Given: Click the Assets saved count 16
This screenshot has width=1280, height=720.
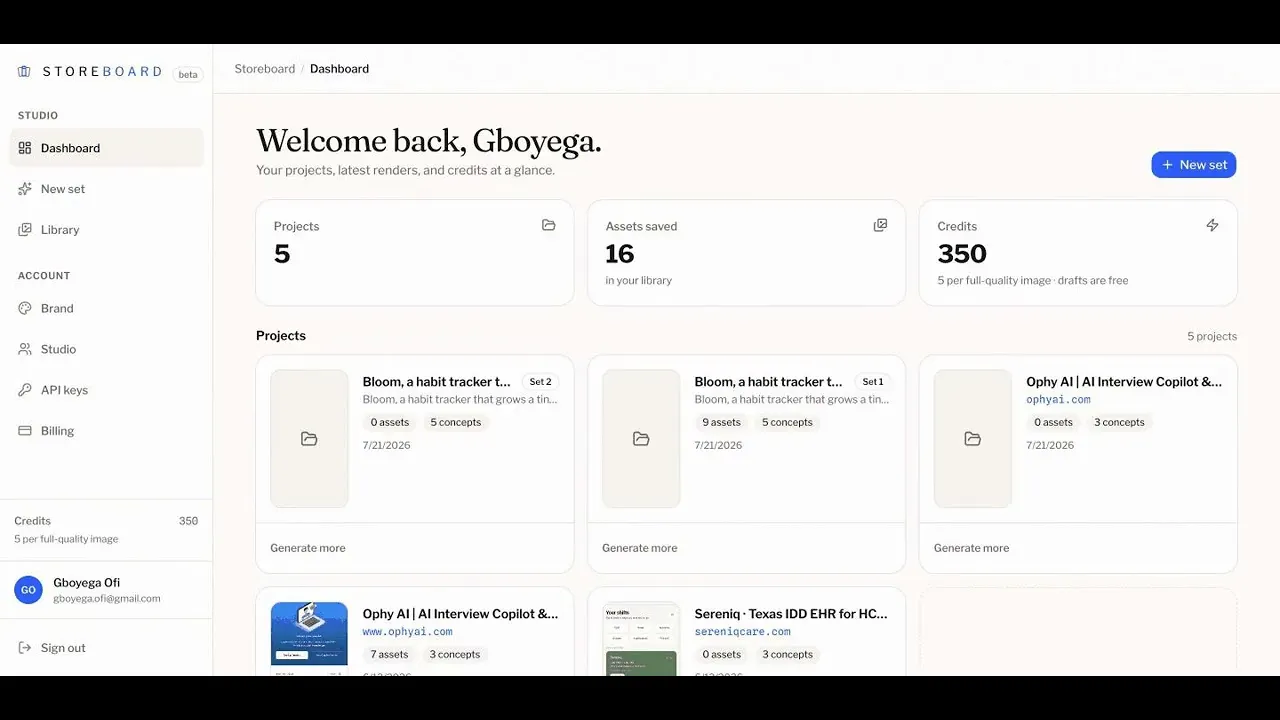Looking at the screenshot, I should [620, 254].
